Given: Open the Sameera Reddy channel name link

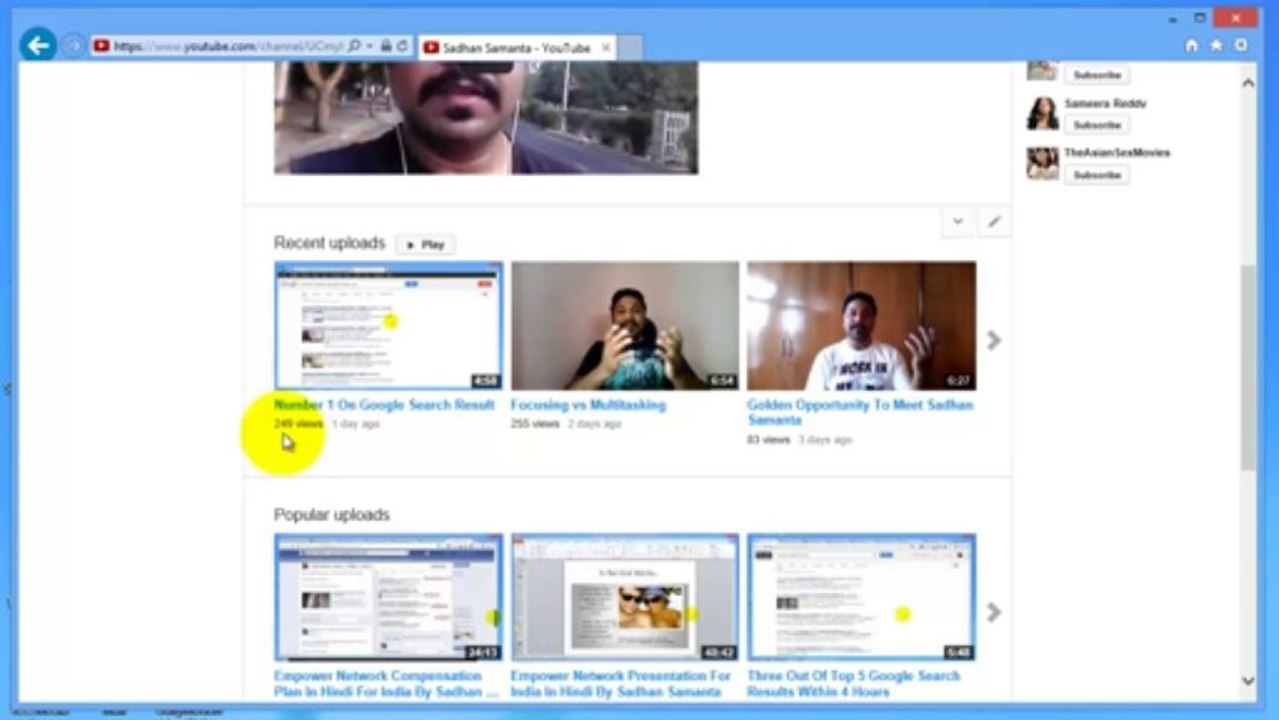Looking at the screenshot, I should coord(1105,103).
